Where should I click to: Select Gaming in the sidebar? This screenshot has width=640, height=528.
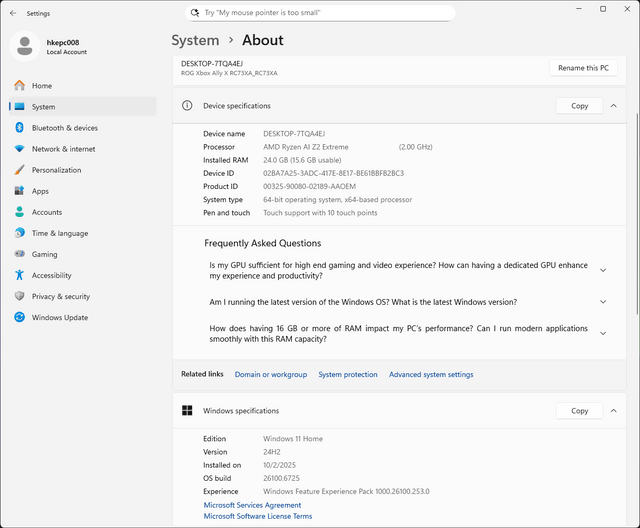click(82, 254)
